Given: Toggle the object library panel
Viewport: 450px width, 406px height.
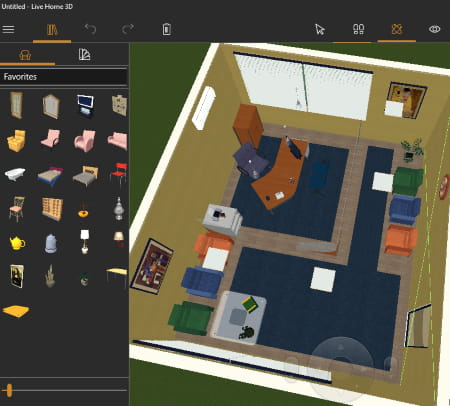Looking at the screenshot, I should [52, 30].
